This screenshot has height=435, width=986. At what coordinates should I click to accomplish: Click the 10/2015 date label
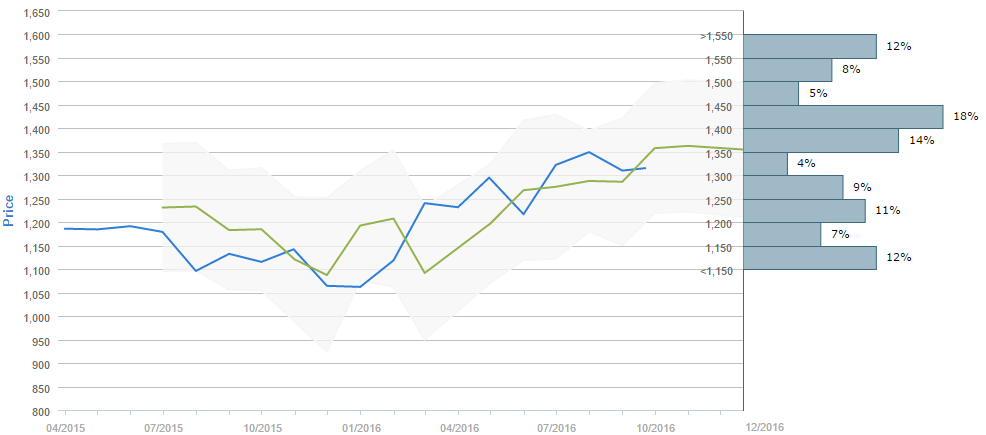click(x=261, y=427)
